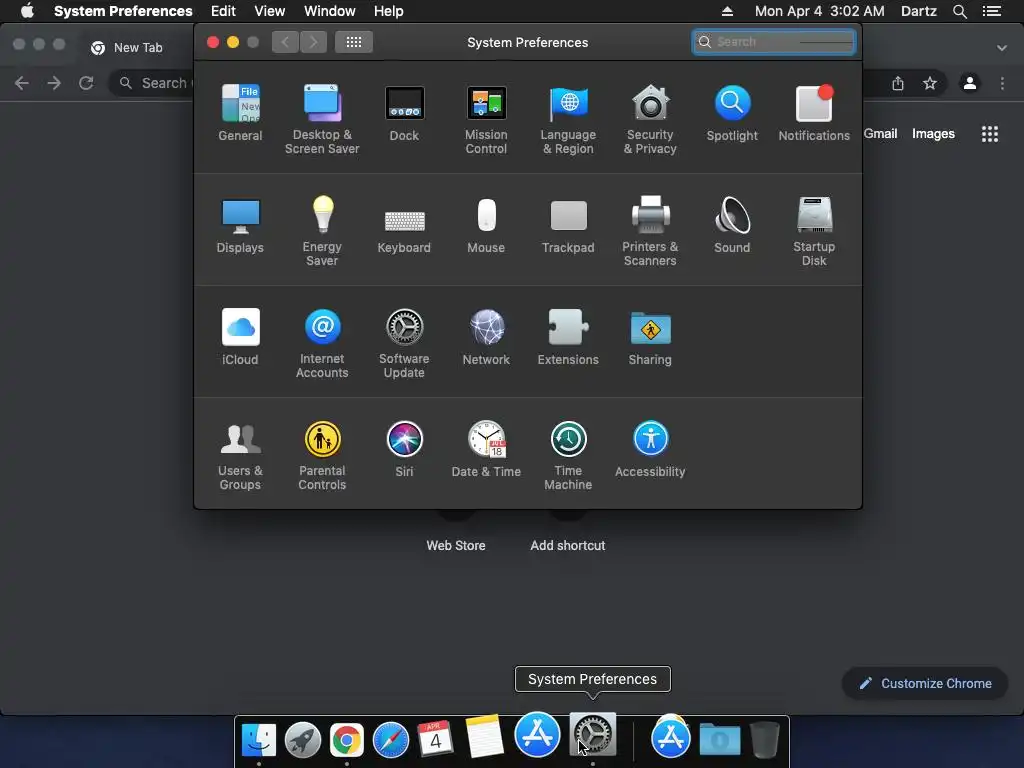The width and height of the screenshot is (1024, 768).
Task: Open Network preferences pane
Action: coord(486,336)
